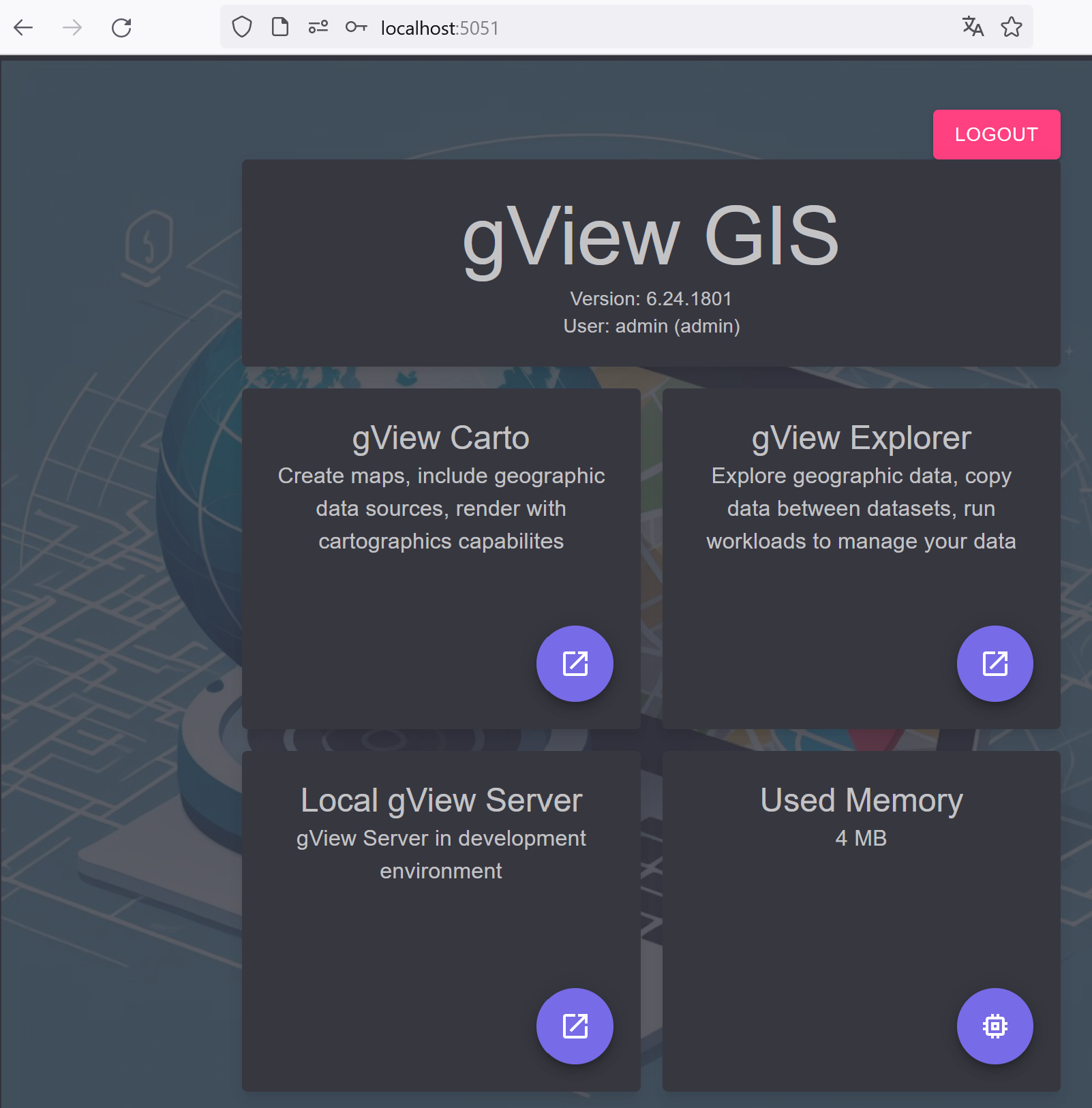
Task: Click the LOGOUT button
Action: [996, 134]
